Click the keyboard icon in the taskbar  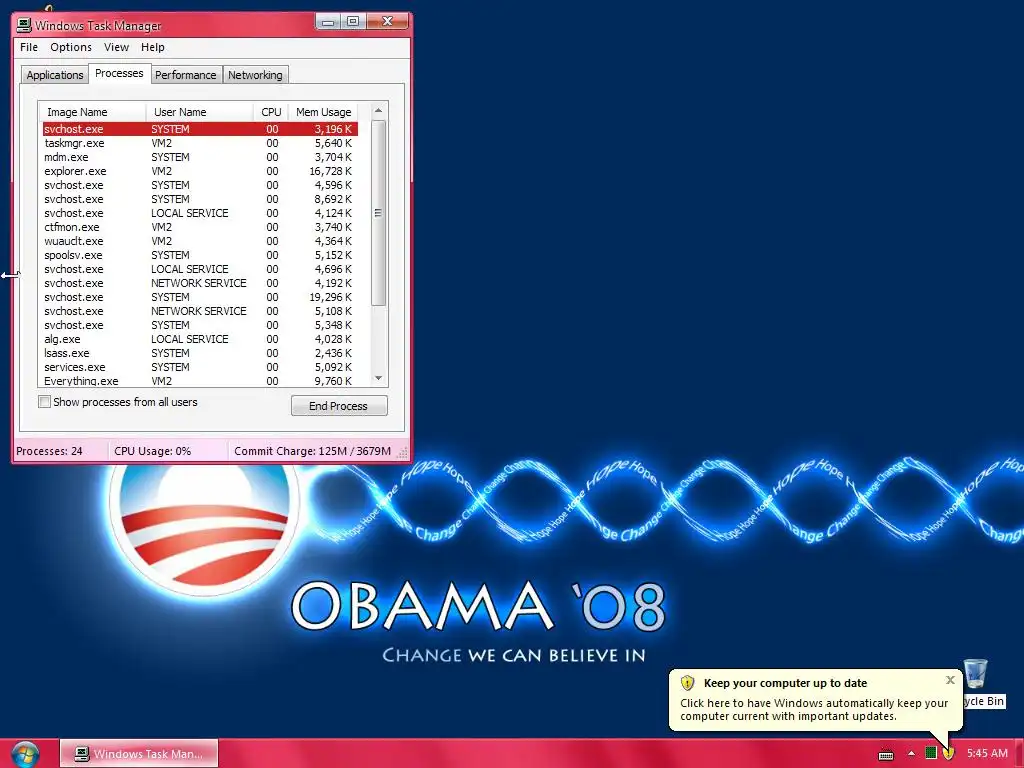886,754
